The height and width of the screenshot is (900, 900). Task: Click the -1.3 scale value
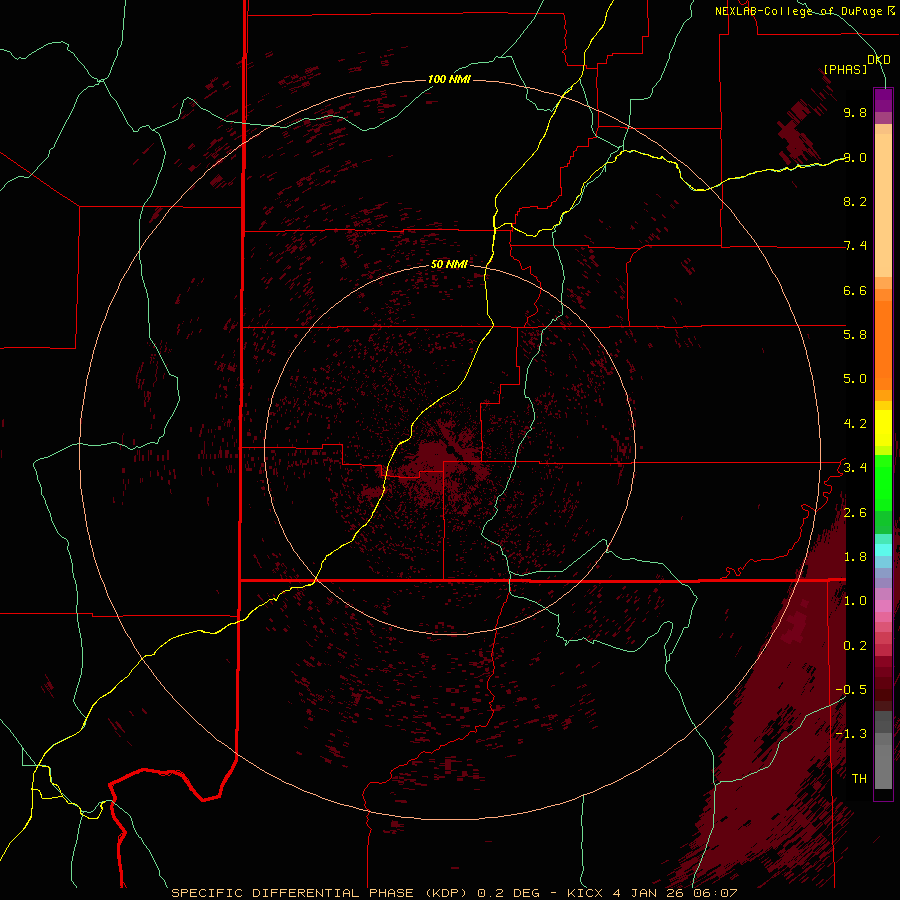(851, 734)
